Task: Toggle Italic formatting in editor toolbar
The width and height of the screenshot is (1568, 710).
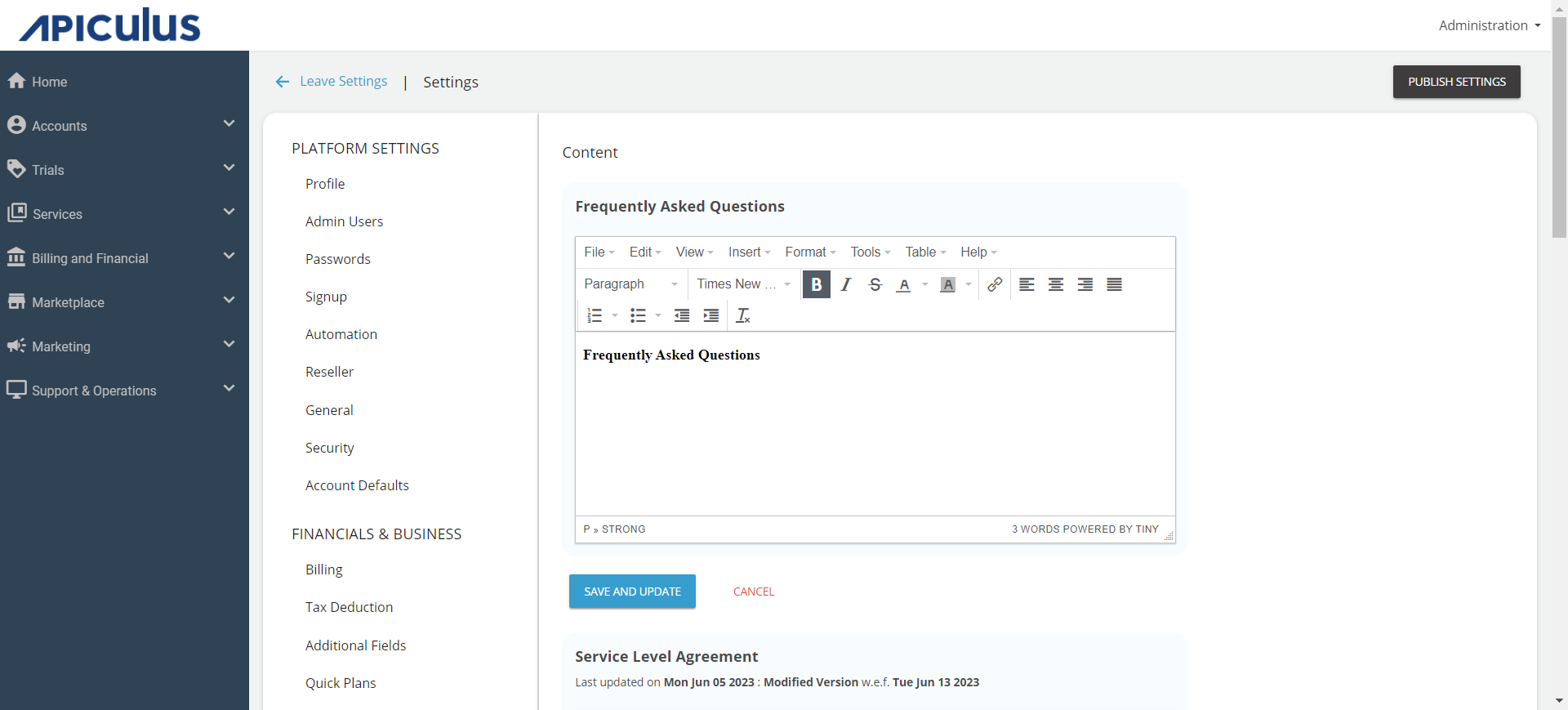Action: click(846, 284)
